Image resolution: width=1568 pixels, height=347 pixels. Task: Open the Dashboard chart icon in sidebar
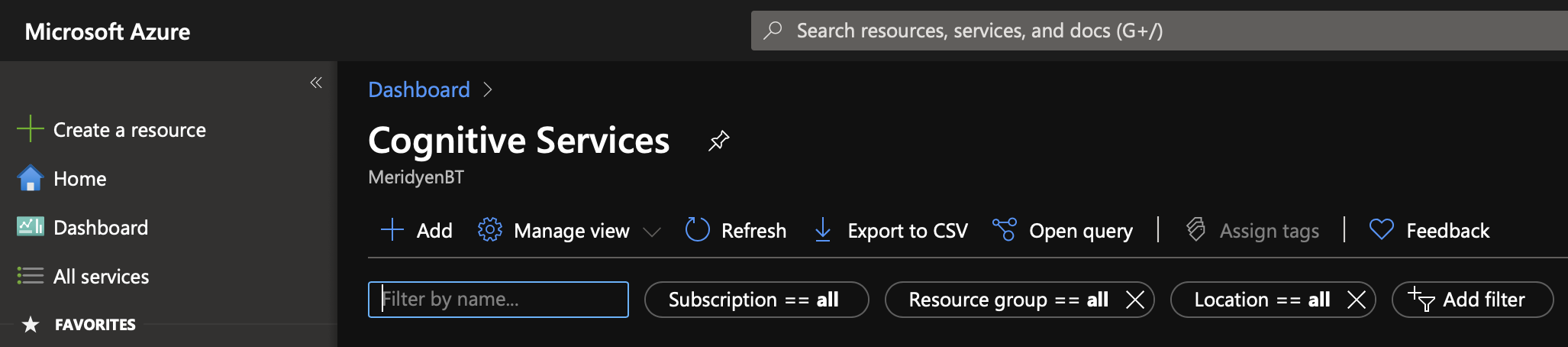click(30, 227)
